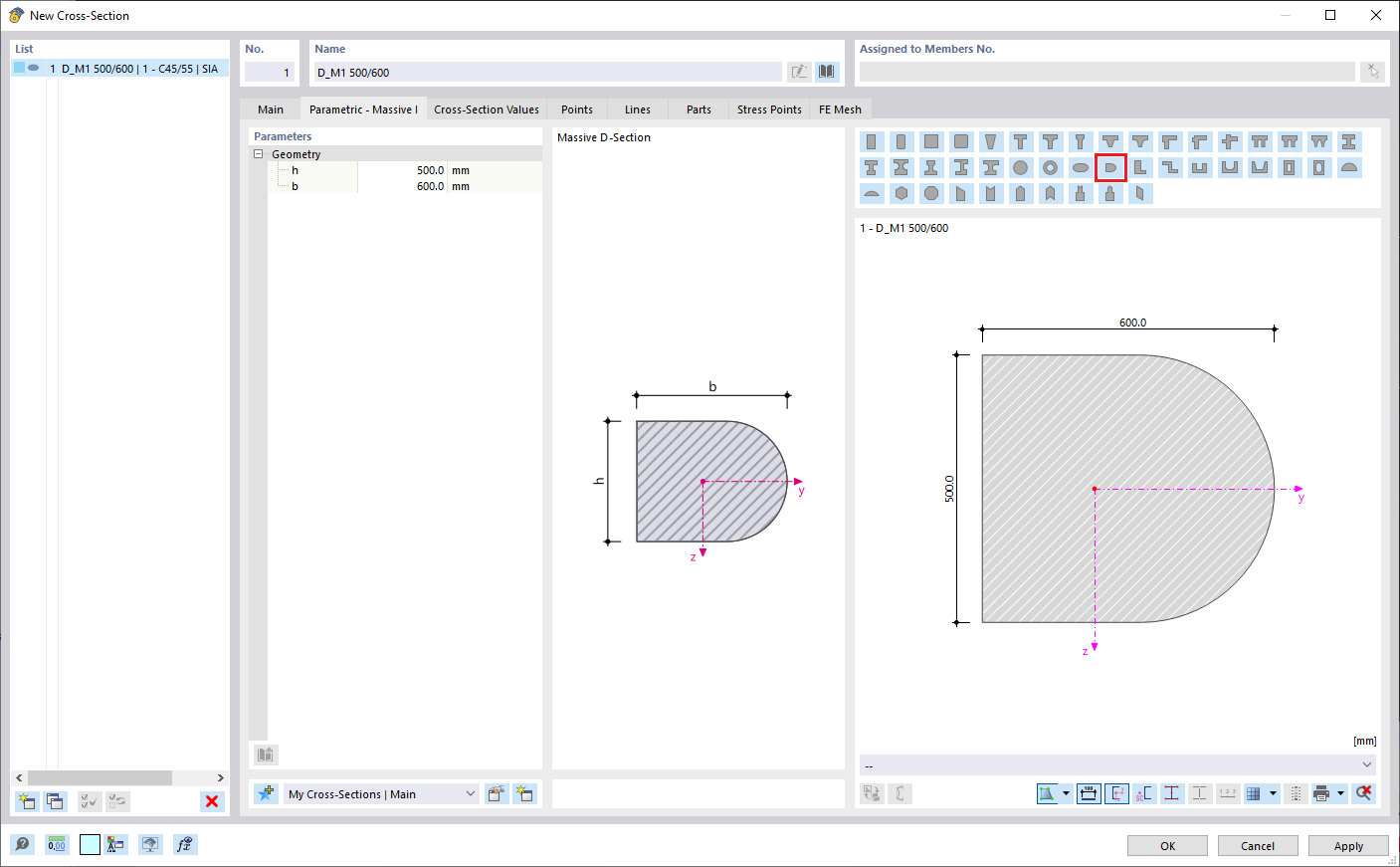This screenshot has height=867, width=1400.
Task: Select the highlighted D-section shape icon
Action: pos(1110,168)
